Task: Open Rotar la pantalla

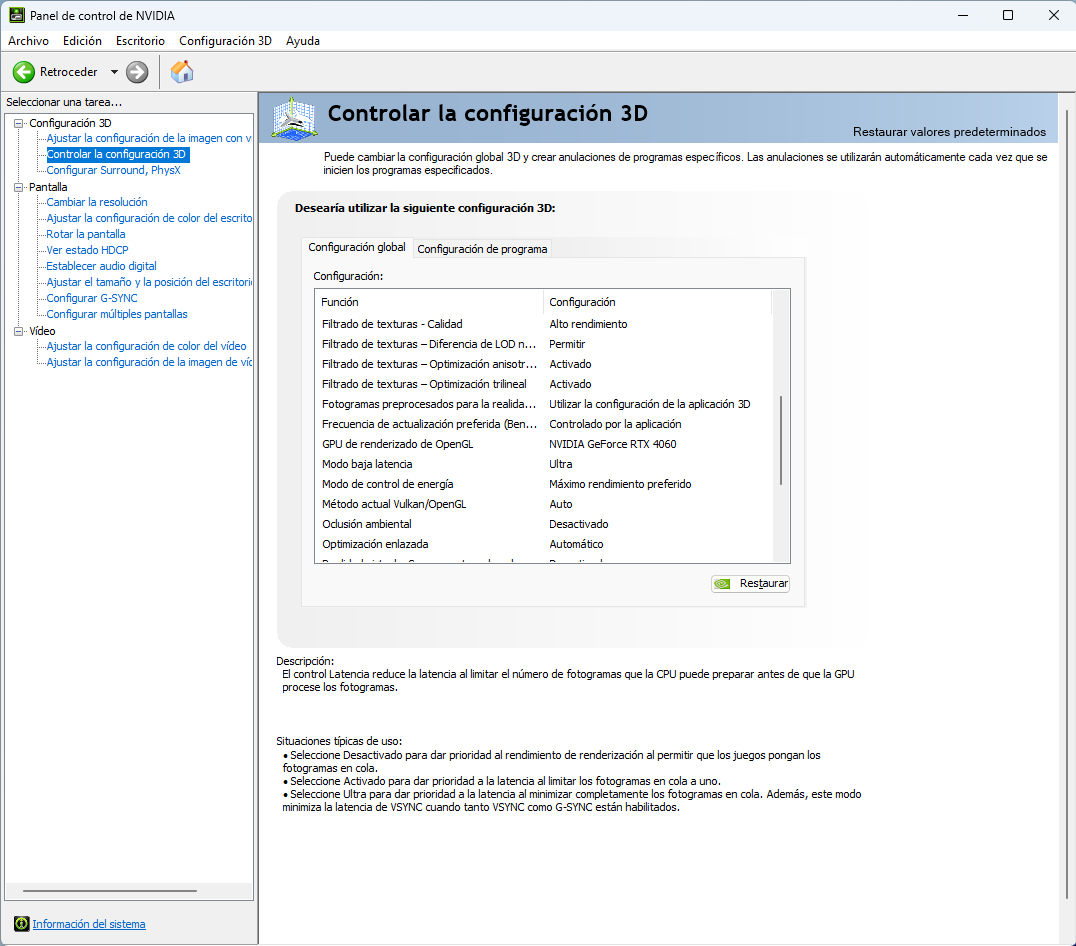Action: click(x=86, y=234)
